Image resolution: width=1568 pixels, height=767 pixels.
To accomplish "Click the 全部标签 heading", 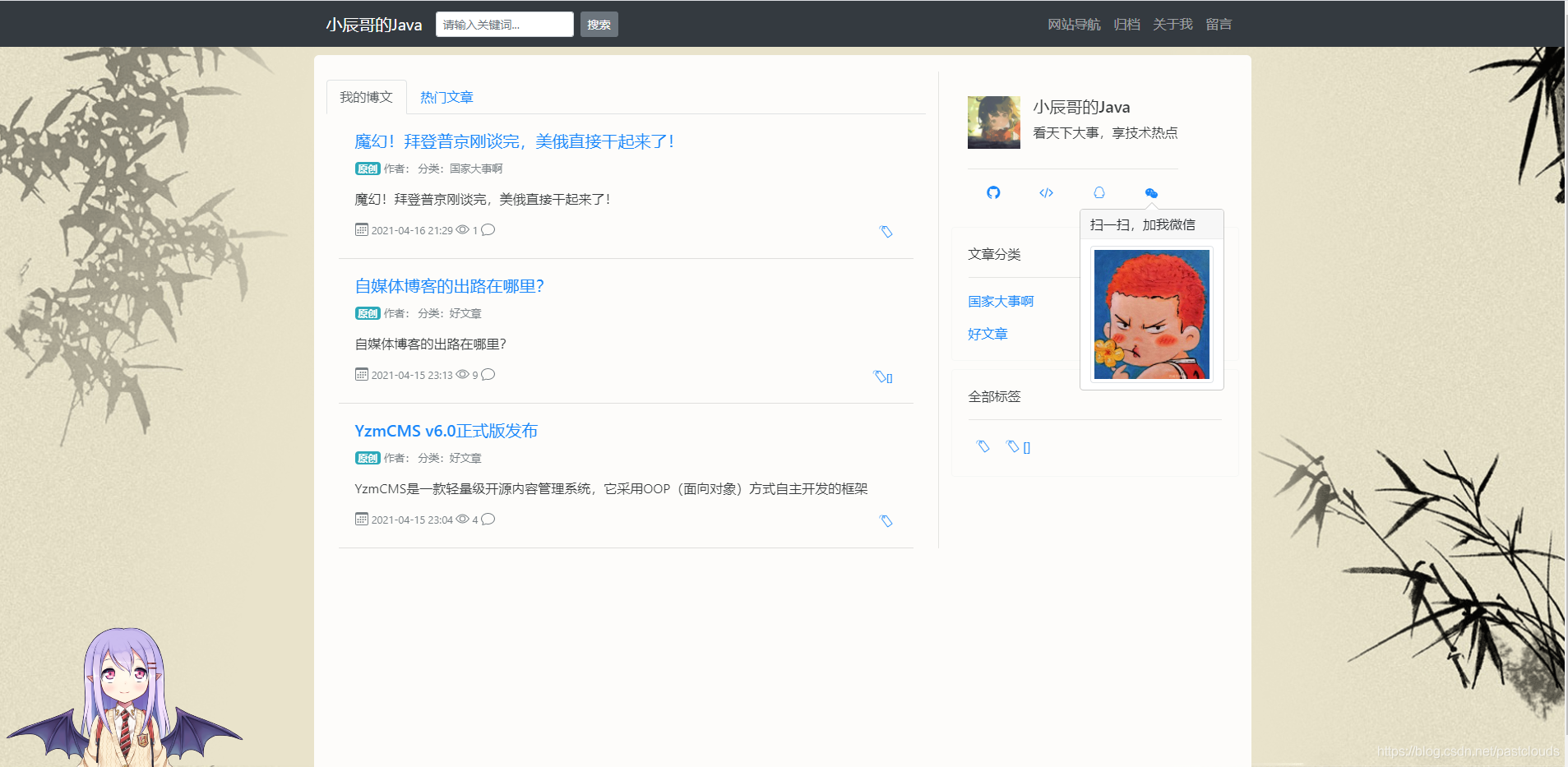I will [994, 396].
